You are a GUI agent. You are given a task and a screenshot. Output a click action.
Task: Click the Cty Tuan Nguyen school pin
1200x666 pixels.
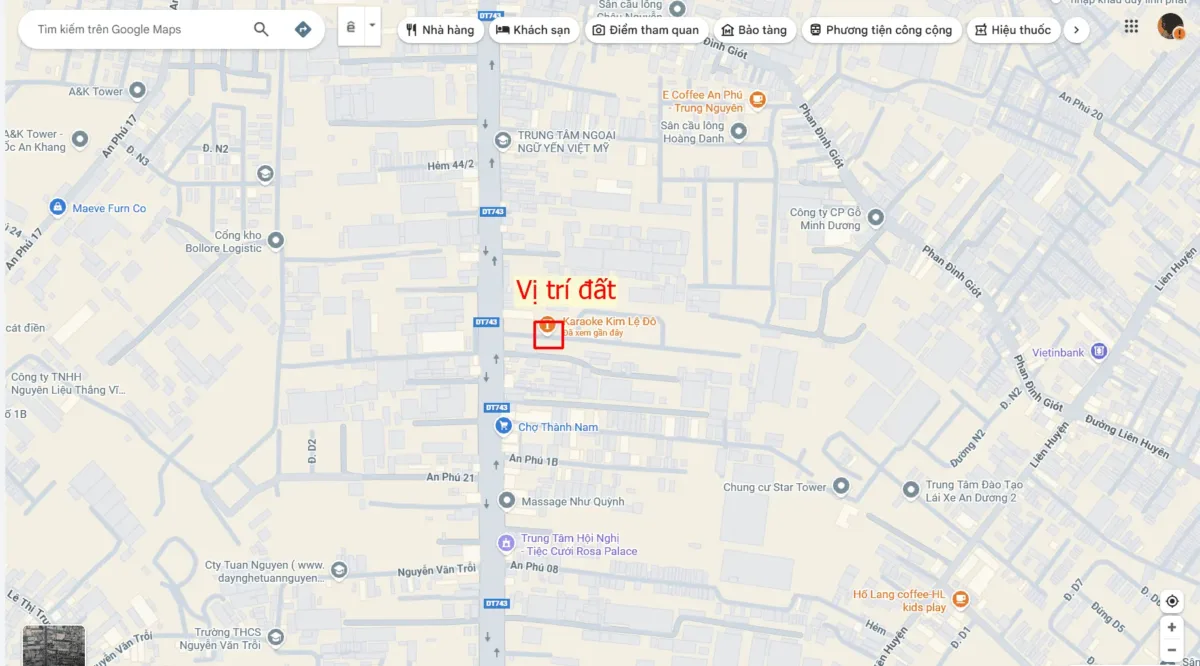point(338,570)
